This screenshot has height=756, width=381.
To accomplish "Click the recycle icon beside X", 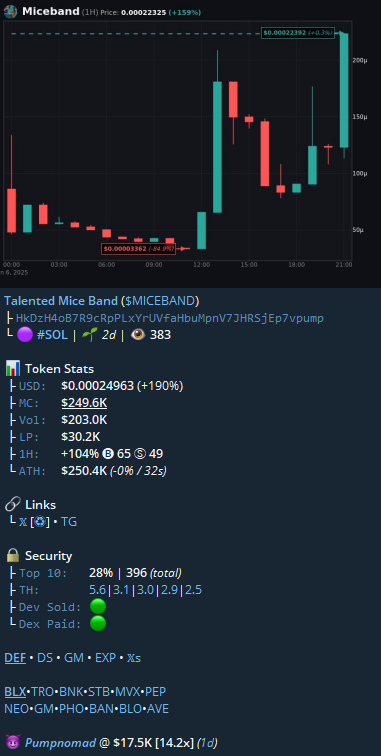I will 40,522.
